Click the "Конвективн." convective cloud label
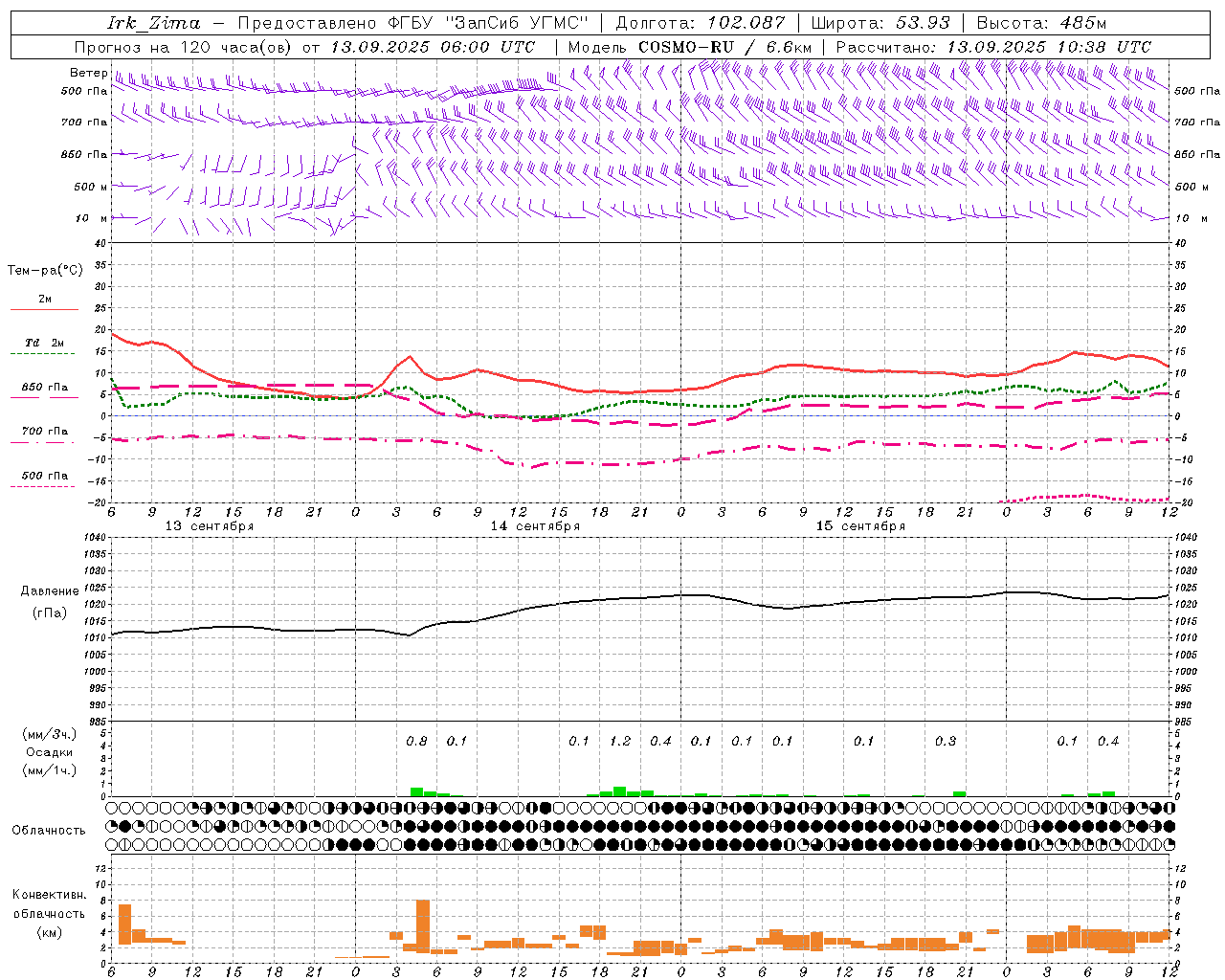1225x980 pixels. [x=50, y=895]
